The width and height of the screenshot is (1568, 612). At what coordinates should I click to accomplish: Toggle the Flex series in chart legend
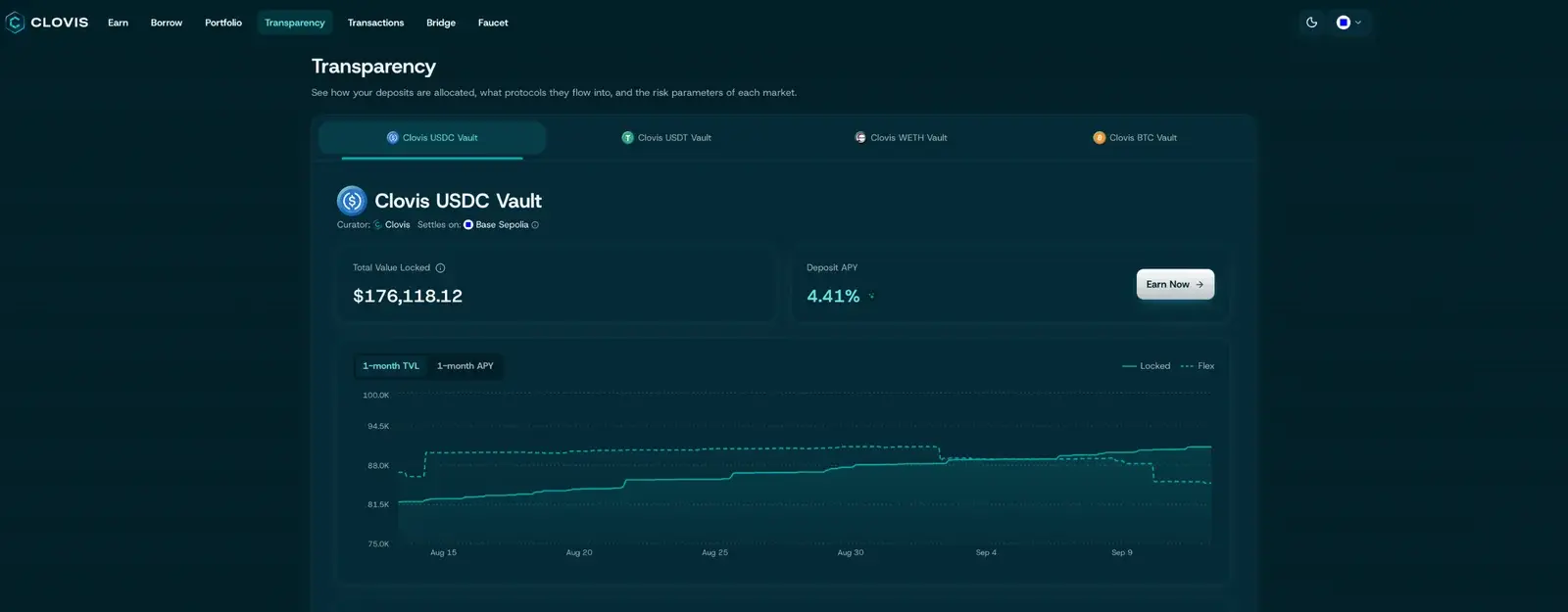[1198, 366]
